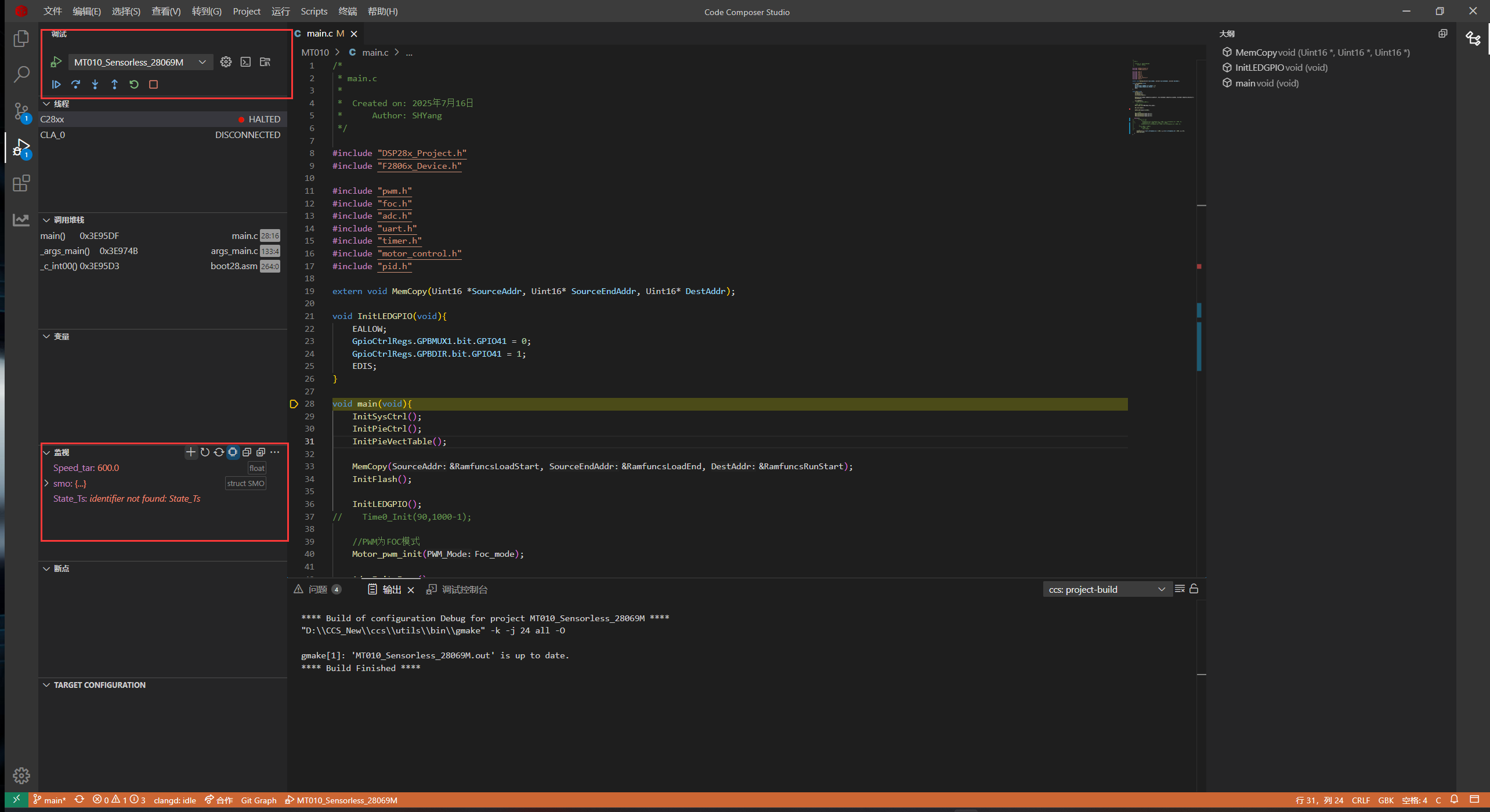Screen dimensions: 1490x812
Task: Toggle output scroll lock icon
Action: tap(1194, 589)
